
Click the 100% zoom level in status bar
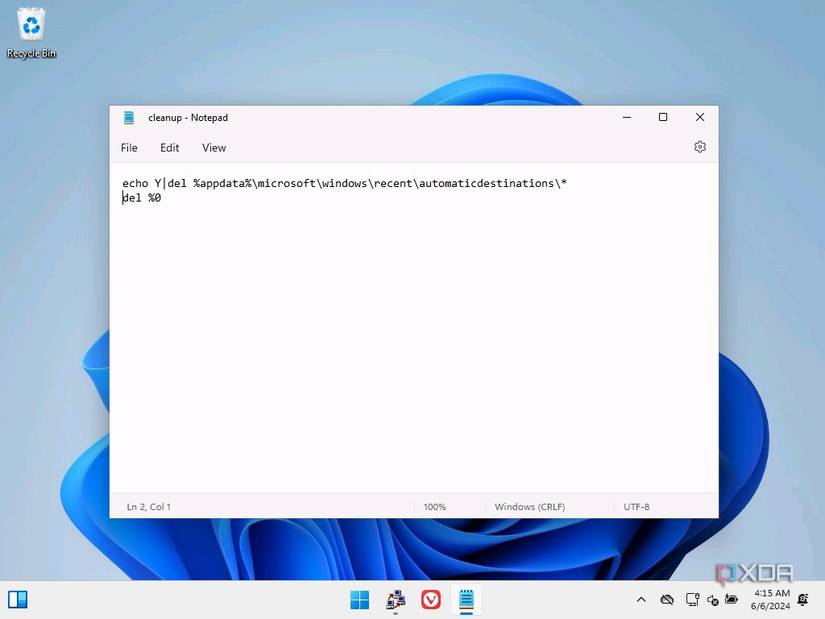[435, 507]
